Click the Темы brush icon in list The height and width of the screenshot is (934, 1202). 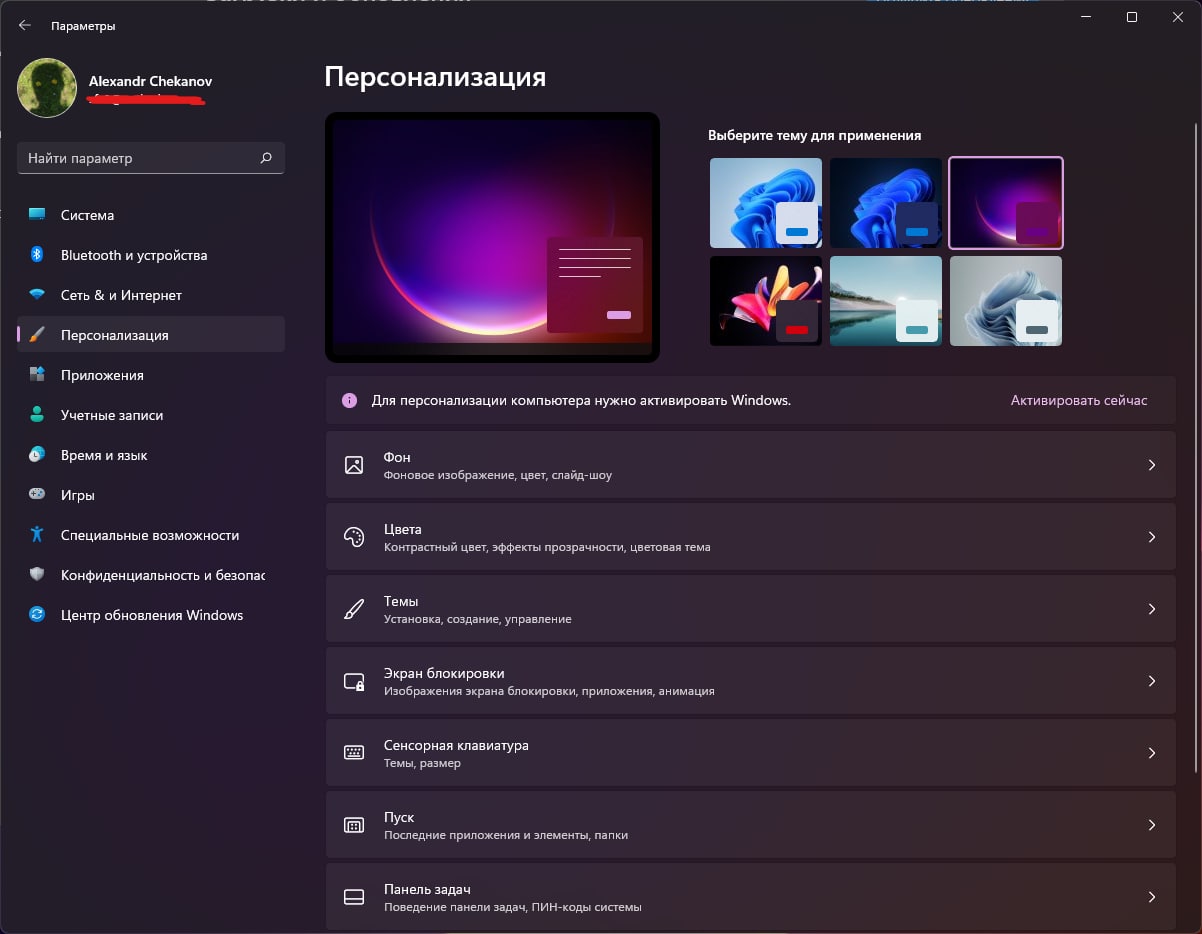354,609
